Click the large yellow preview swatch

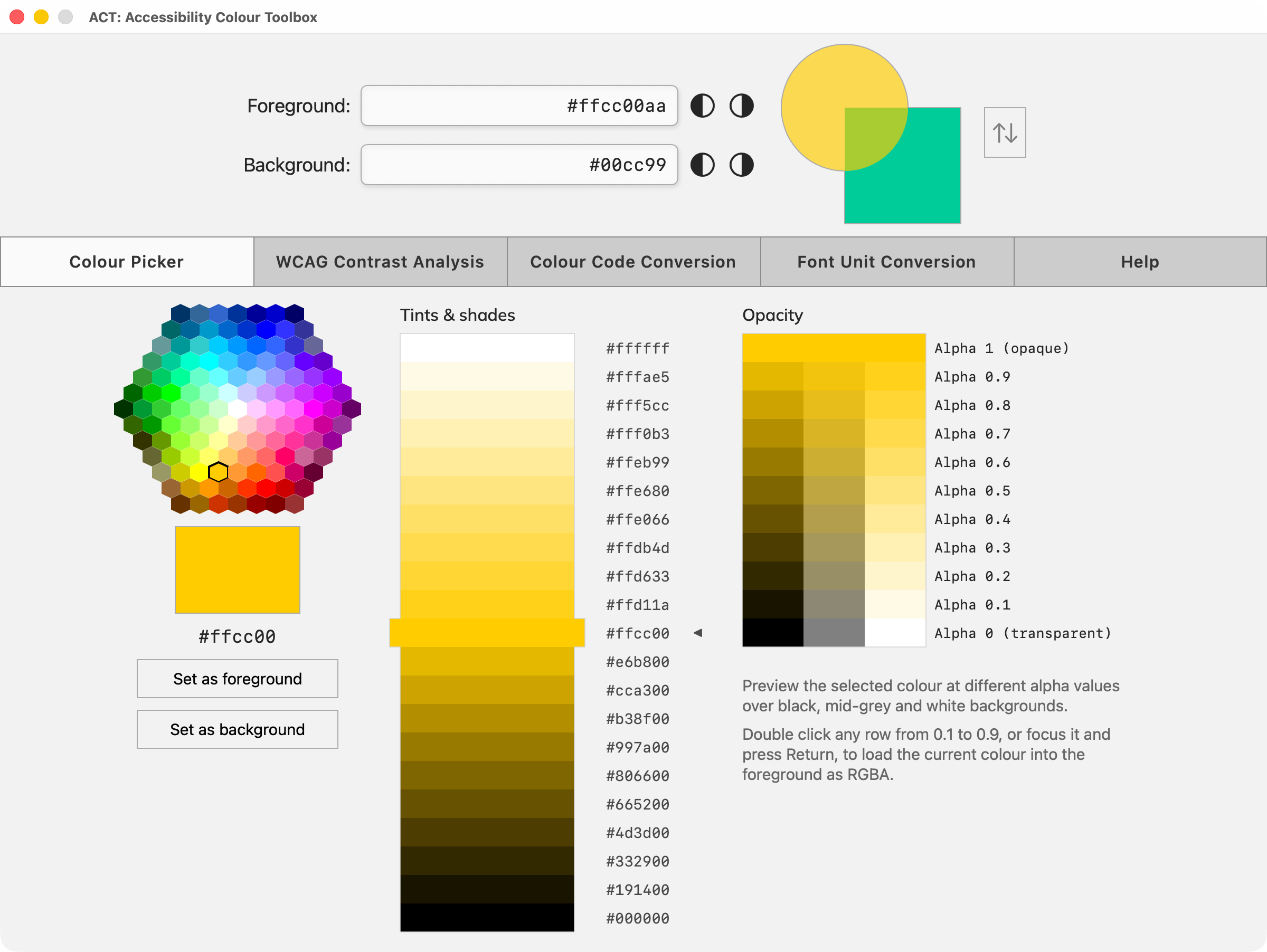pyautogui.click(x=237, y=570)
